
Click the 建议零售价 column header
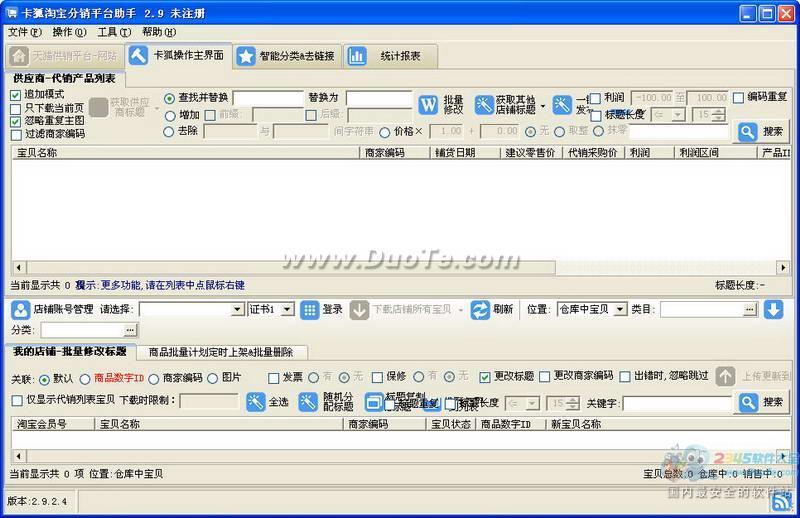coord(531,153)
